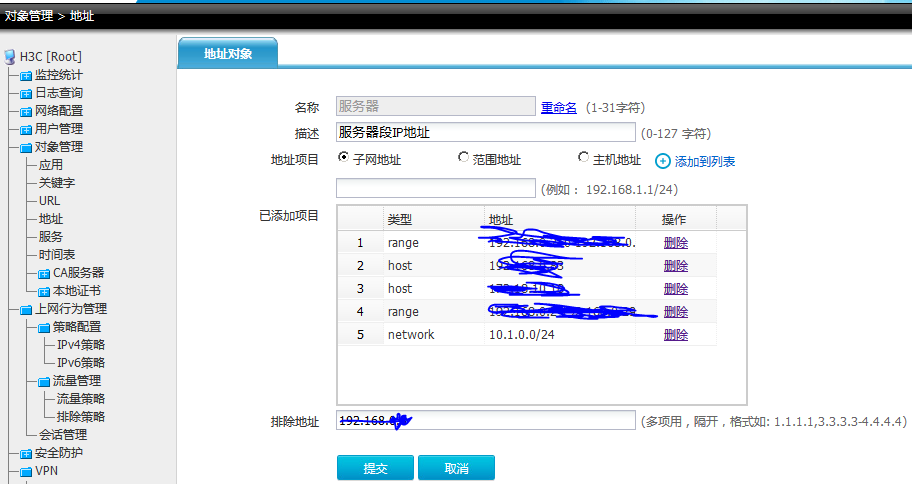Click the 排除地址 input field
The width and height of the screenshot is (912, 484).
[486, 421]
